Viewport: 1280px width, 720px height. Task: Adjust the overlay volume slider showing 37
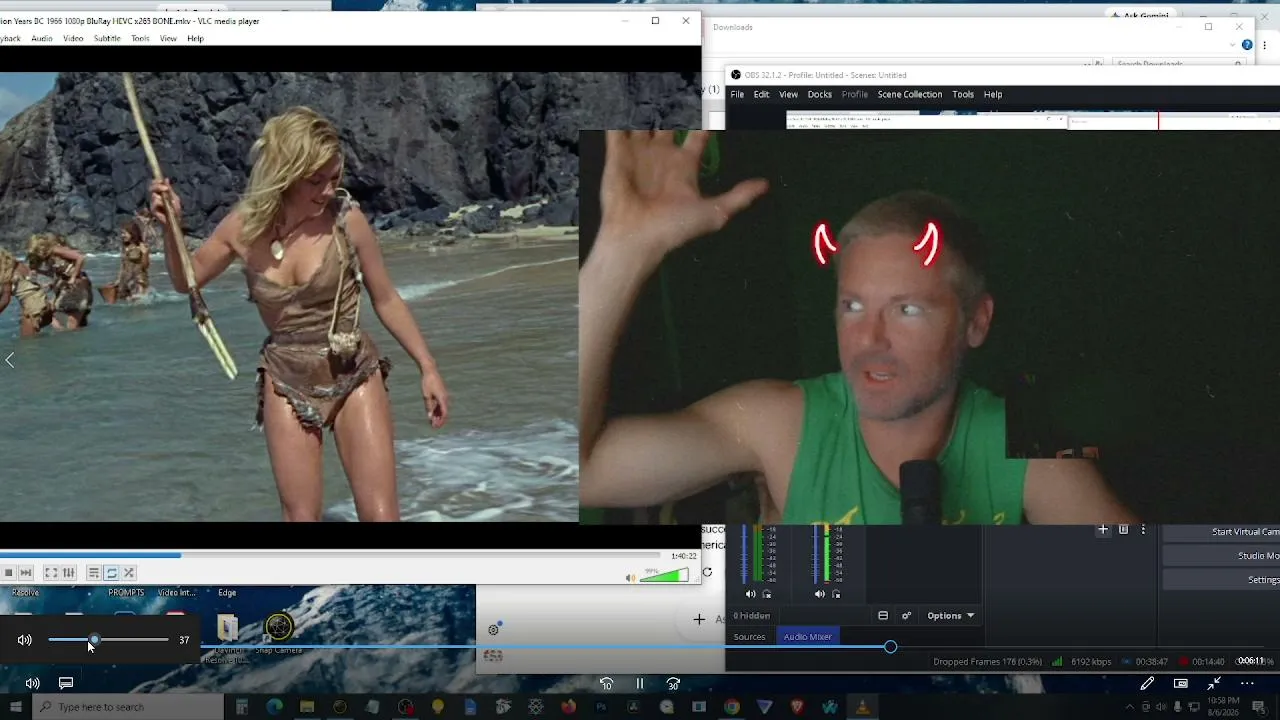[x=108, y=640]
